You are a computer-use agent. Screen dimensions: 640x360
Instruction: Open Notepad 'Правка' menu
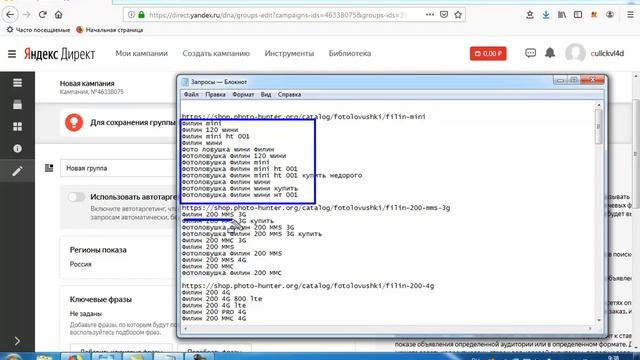coord(216,95)
